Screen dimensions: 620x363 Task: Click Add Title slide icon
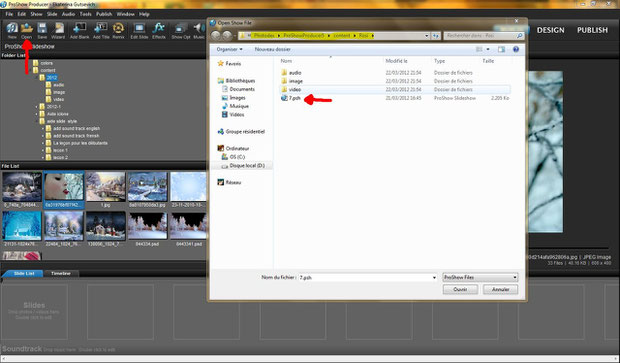pos(101,30)
